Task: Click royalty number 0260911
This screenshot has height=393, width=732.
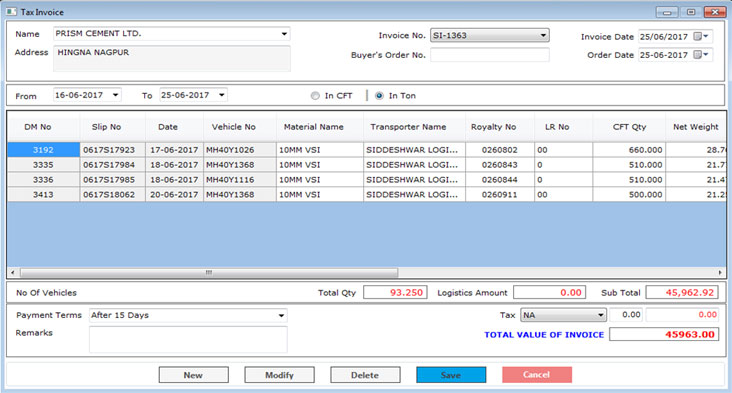Action: (500, 195)
